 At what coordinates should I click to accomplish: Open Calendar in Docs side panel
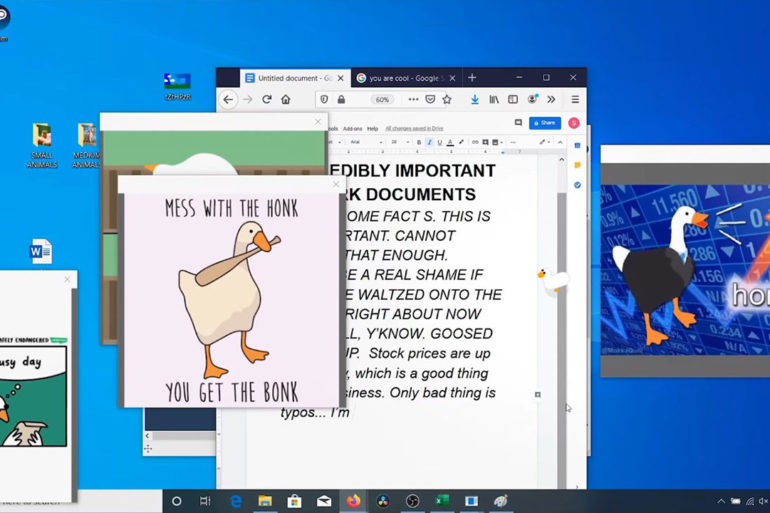point(578,146)
